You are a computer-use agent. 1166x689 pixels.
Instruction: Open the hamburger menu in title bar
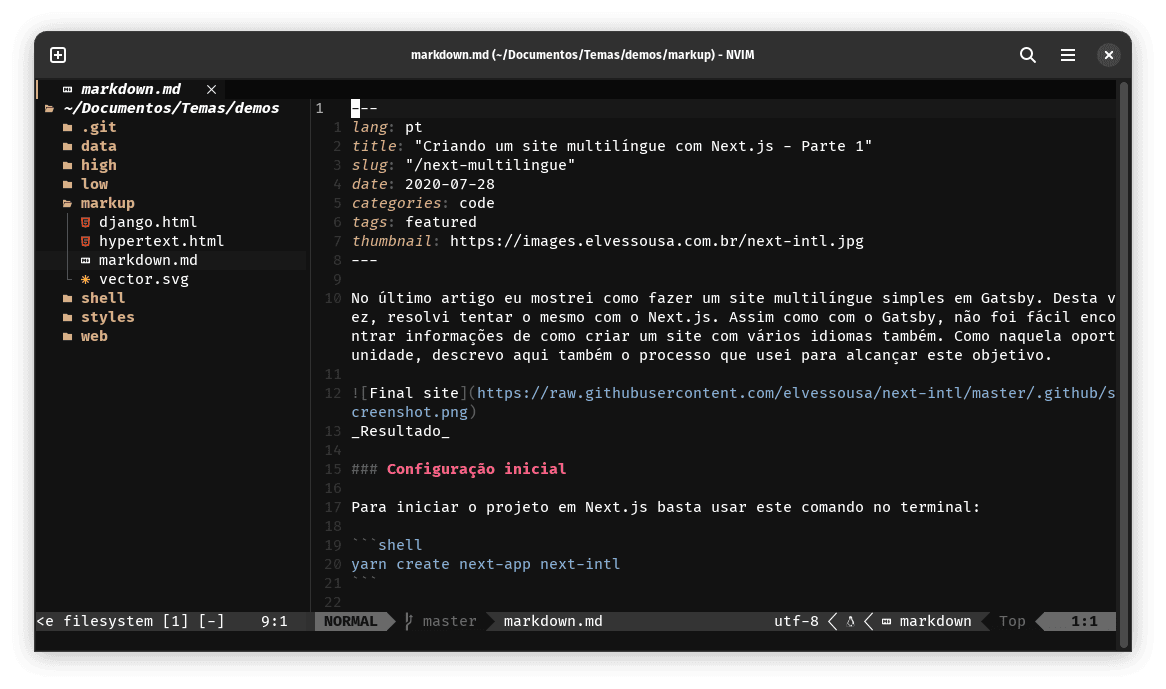[x=1068, y=55]
